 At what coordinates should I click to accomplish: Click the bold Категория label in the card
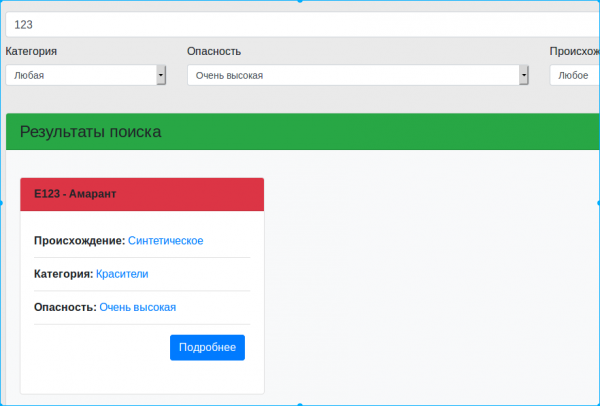click(63, 273)
